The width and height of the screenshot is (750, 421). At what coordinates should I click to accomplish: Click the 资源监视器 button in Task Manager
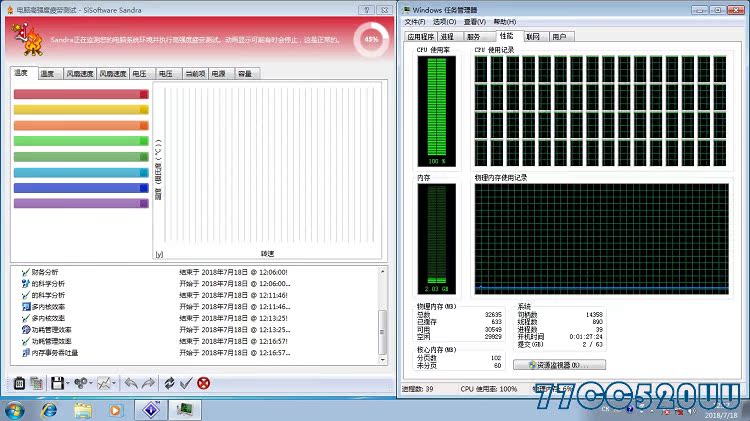pos(560,365)
